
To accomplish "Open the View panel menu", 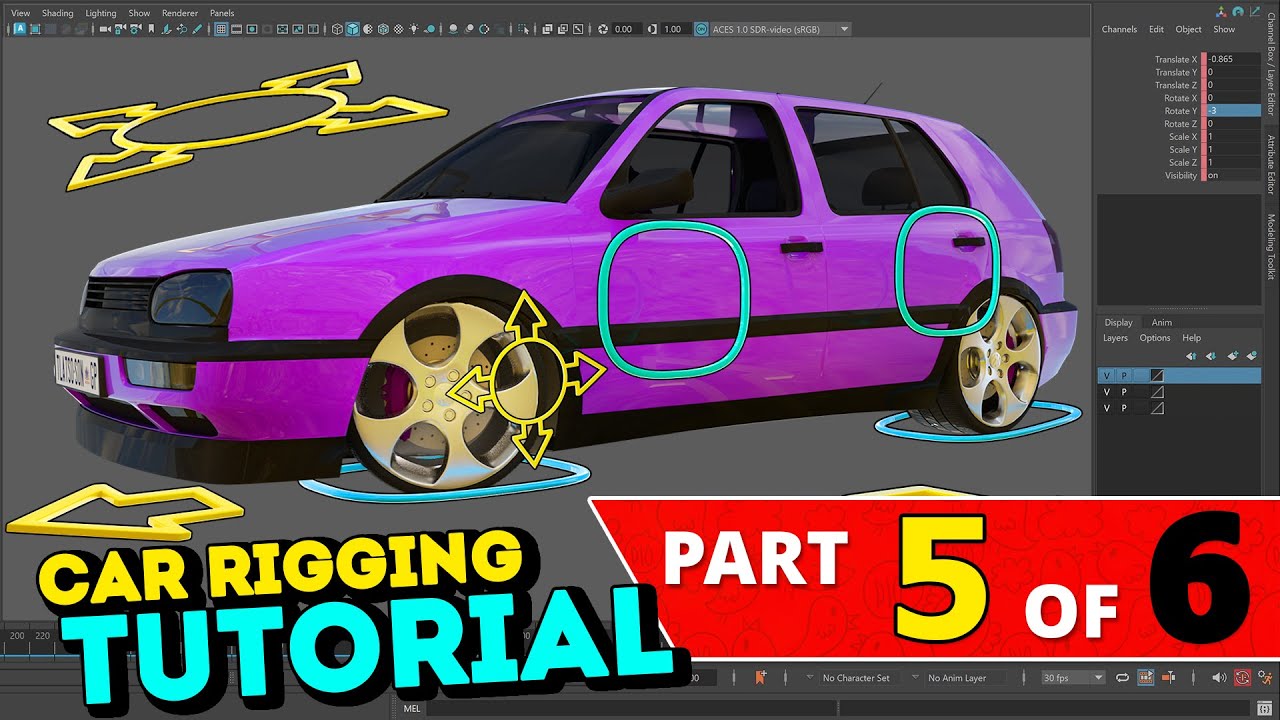I will [x=20, y=13].
